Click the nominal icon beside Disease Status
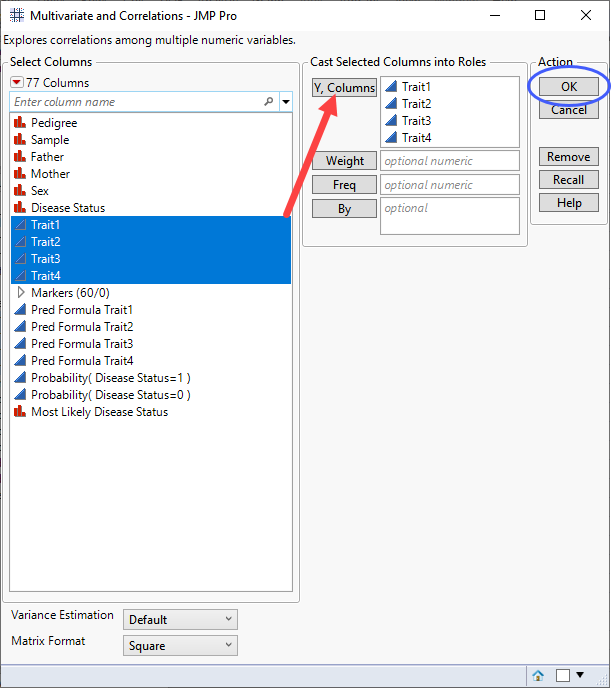611x688 pixels. click(20, 207)
